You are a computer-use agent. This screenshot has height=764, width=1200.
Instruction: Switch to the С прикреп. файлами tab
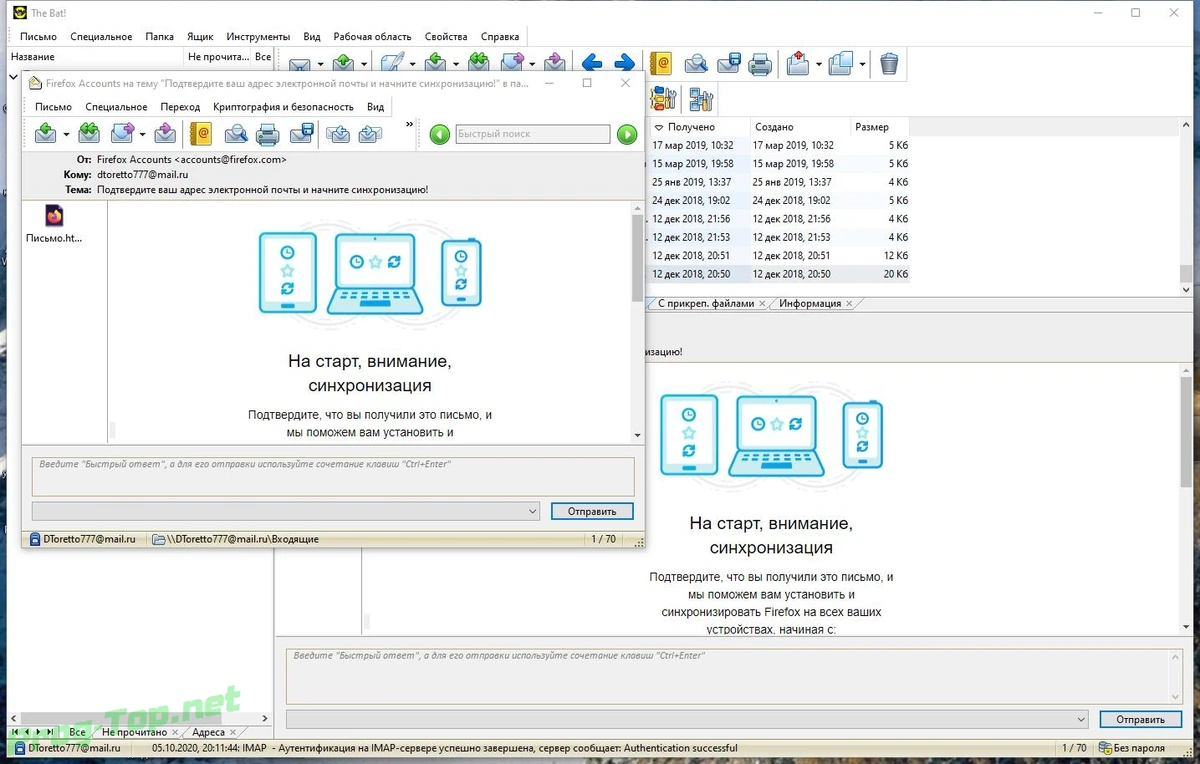(x=705, y=303)
